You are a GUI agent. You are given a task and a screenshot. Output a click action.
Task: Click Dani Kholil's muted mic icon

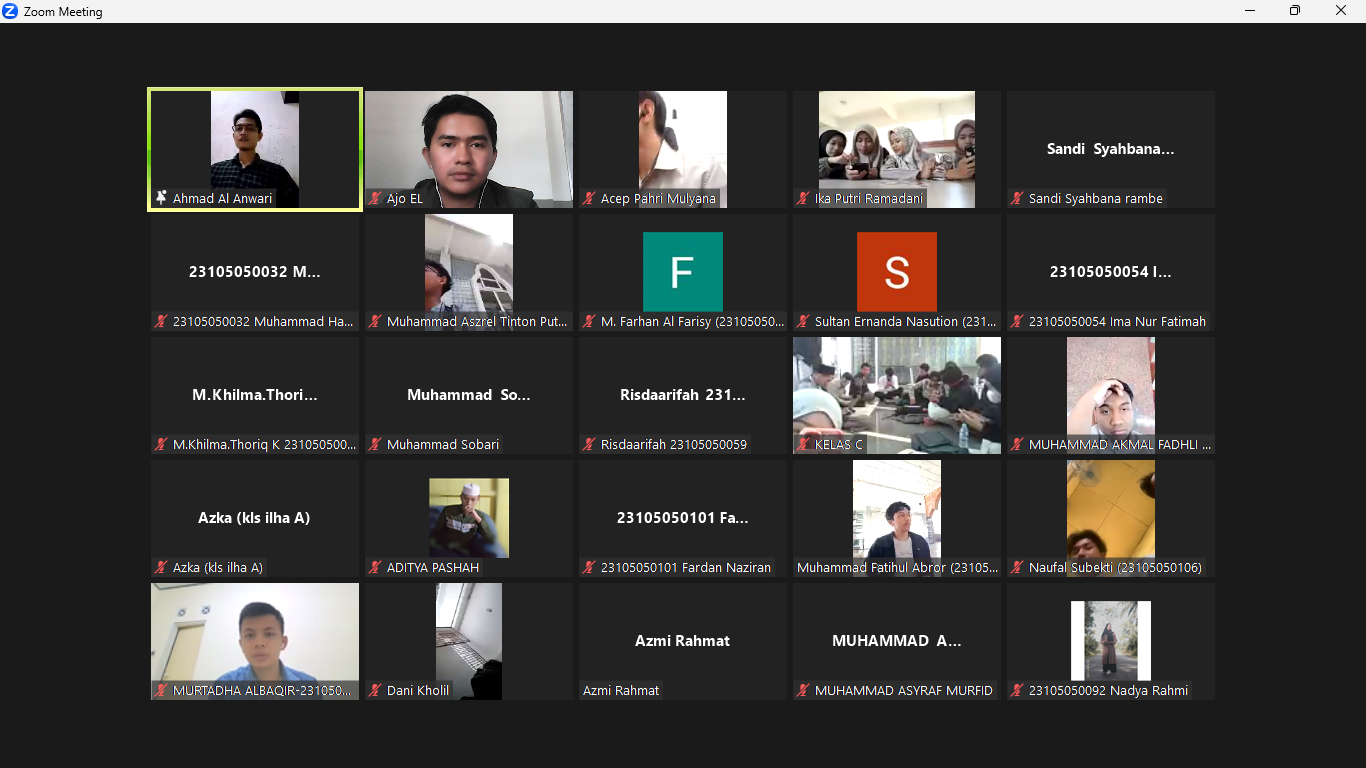pos(376,690)
